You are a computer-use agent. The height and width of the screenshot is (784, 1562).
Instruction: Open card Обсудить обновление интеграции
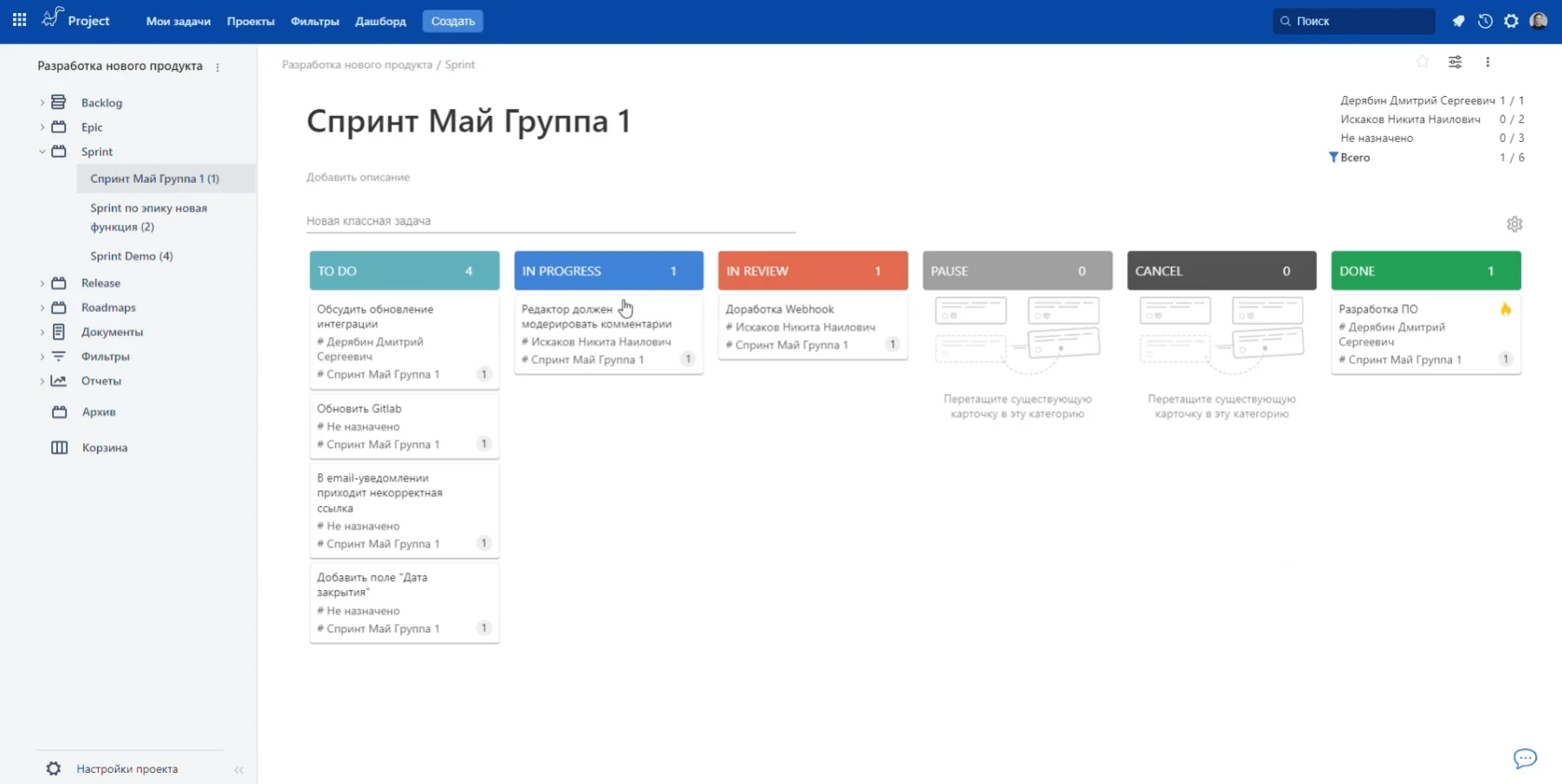[x=405, y=342]
